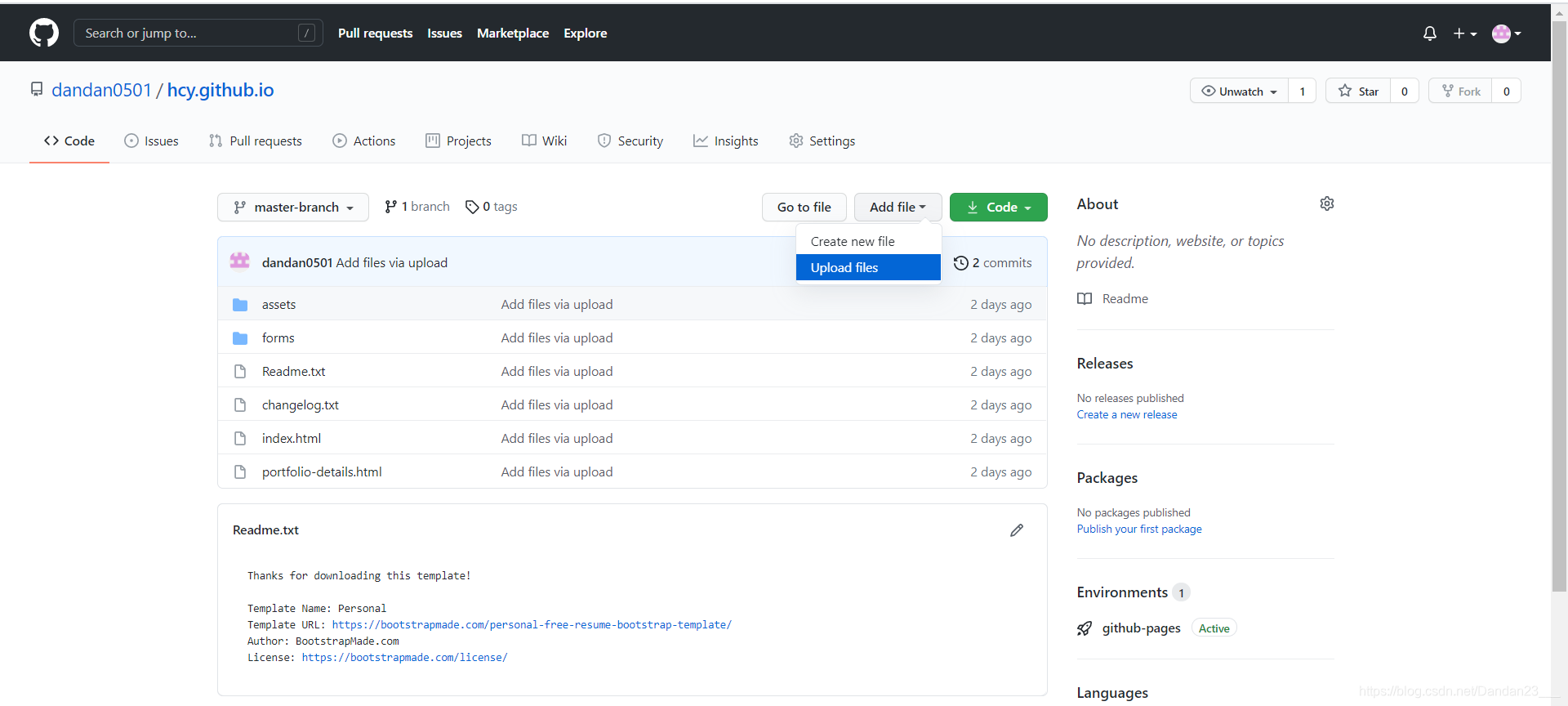This screenshot has height=706, width=1568.
Task: Open the 2 commits history link
Action: click(993, 263)
